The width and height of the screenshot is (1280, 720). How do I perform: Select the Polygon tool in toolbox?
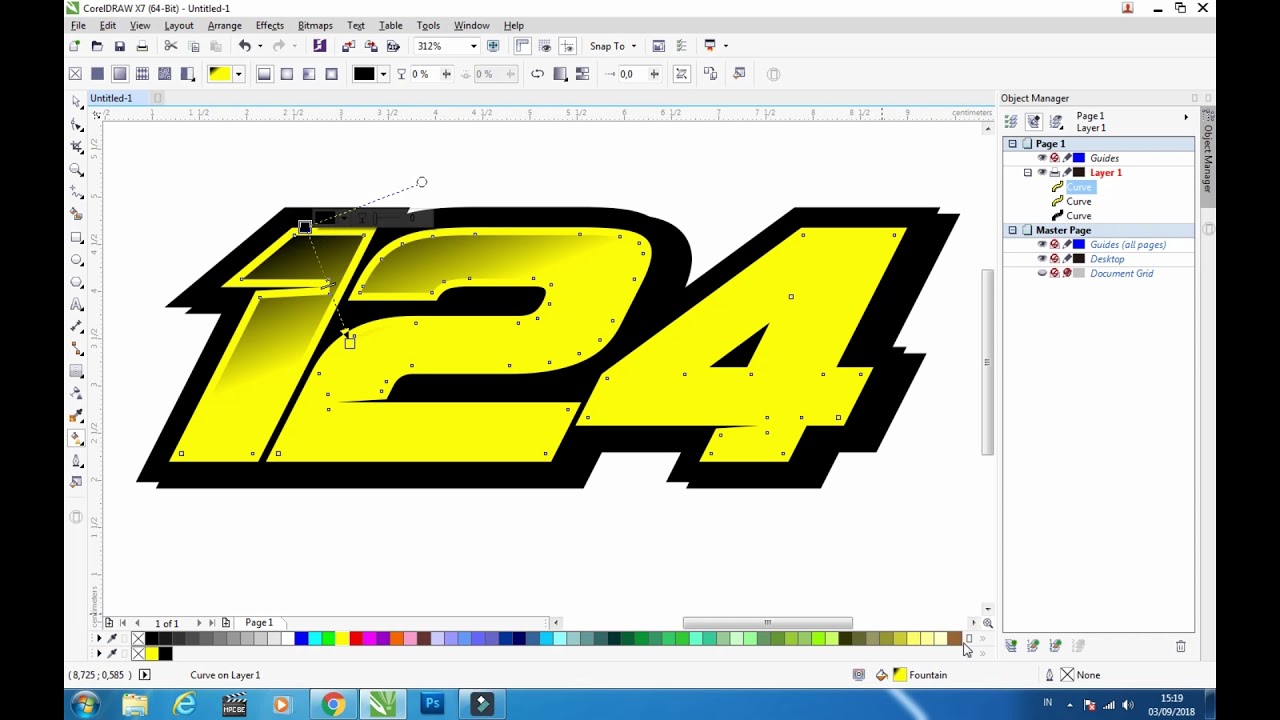coord(77,282)
